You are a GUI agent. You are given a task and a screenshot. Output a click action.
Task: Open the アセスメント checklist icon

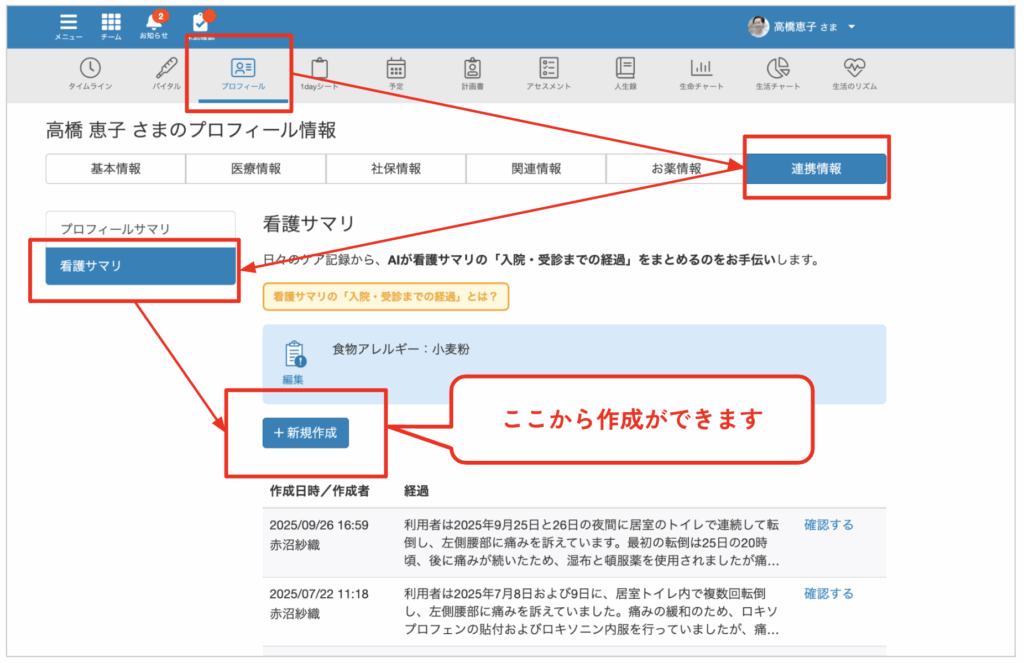pyautogui.click(x=548, y=73)
